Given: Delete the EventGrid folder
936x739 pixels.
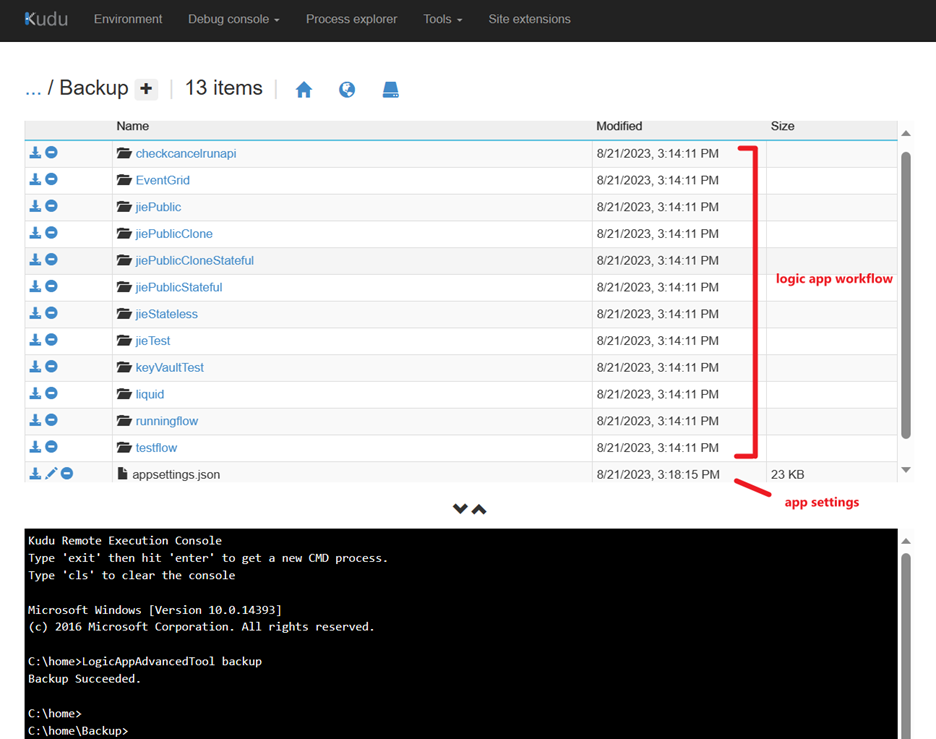Looking at the screenshot, I should 51,179.
